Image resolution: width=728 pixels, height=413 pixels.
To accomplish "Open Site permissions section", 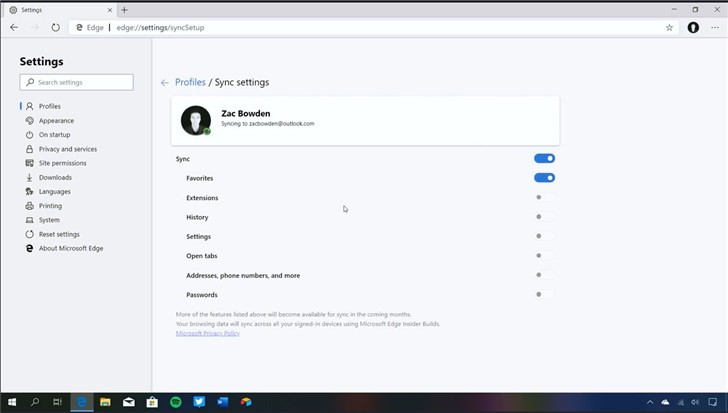I will point(56,163).
